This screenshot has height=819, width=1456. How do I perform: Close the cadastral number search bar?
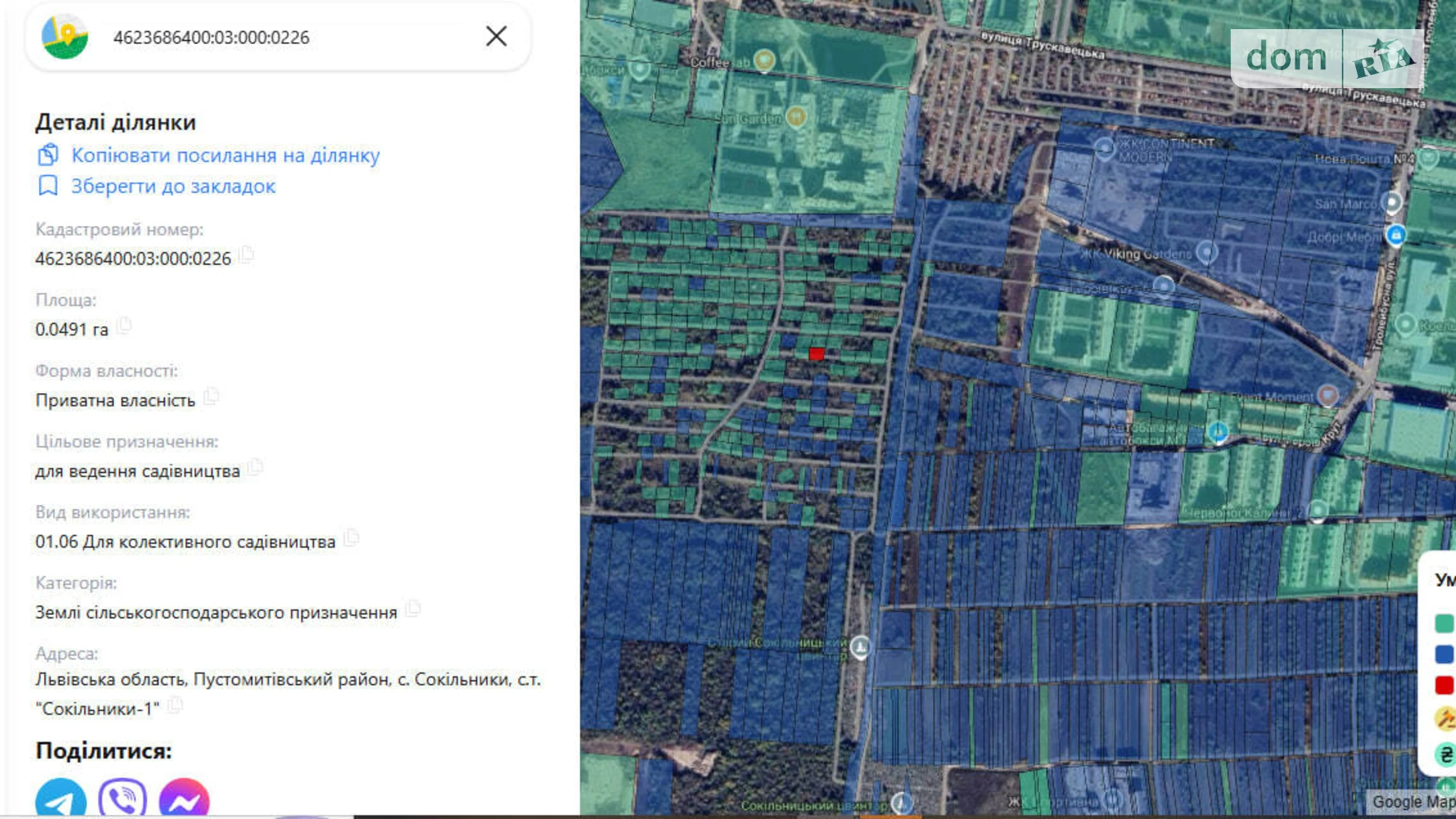click(496, 36)
